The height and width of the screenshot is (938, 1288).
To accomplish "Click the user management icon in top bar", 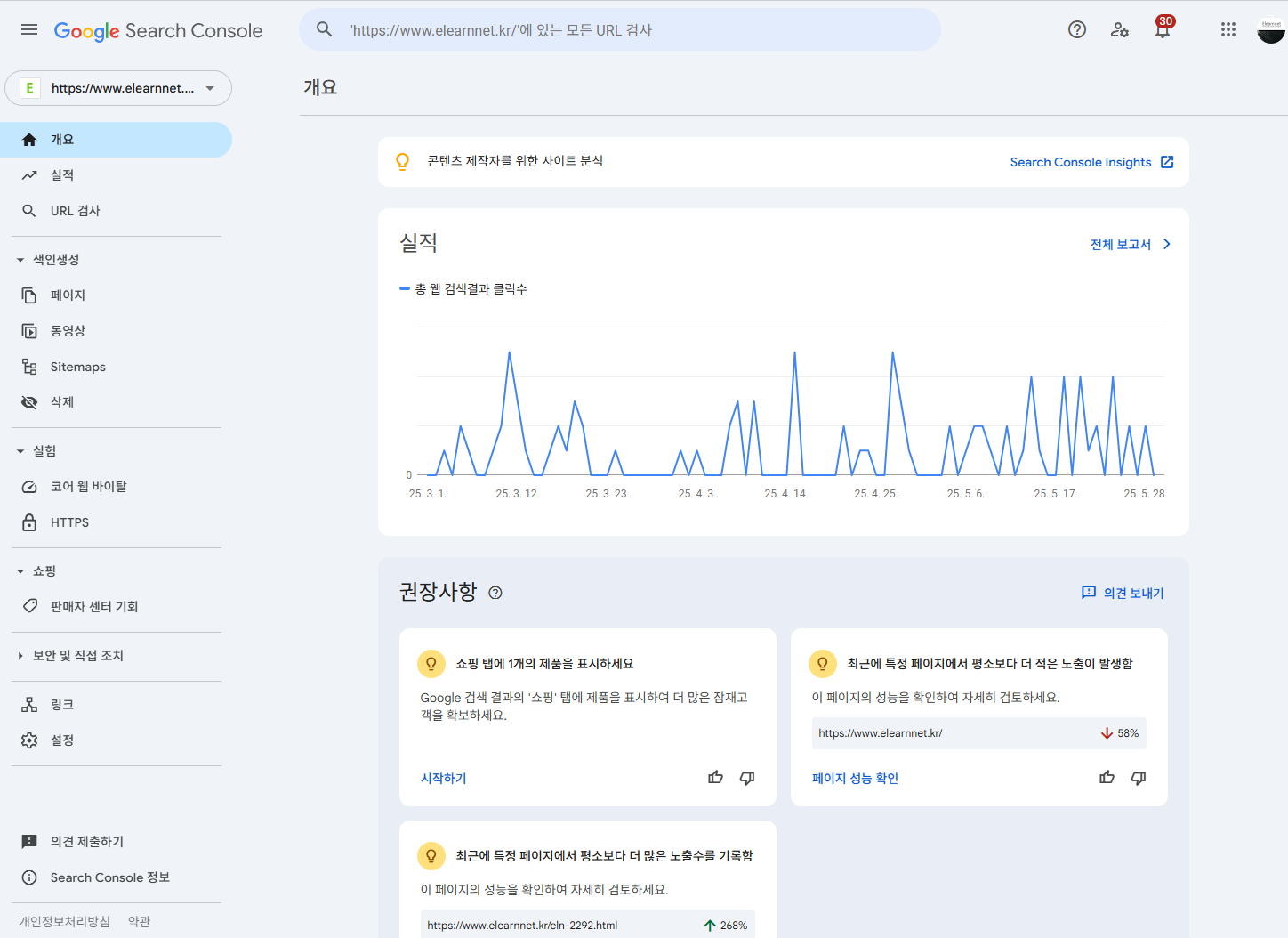I will click(x=1119, y=29).
